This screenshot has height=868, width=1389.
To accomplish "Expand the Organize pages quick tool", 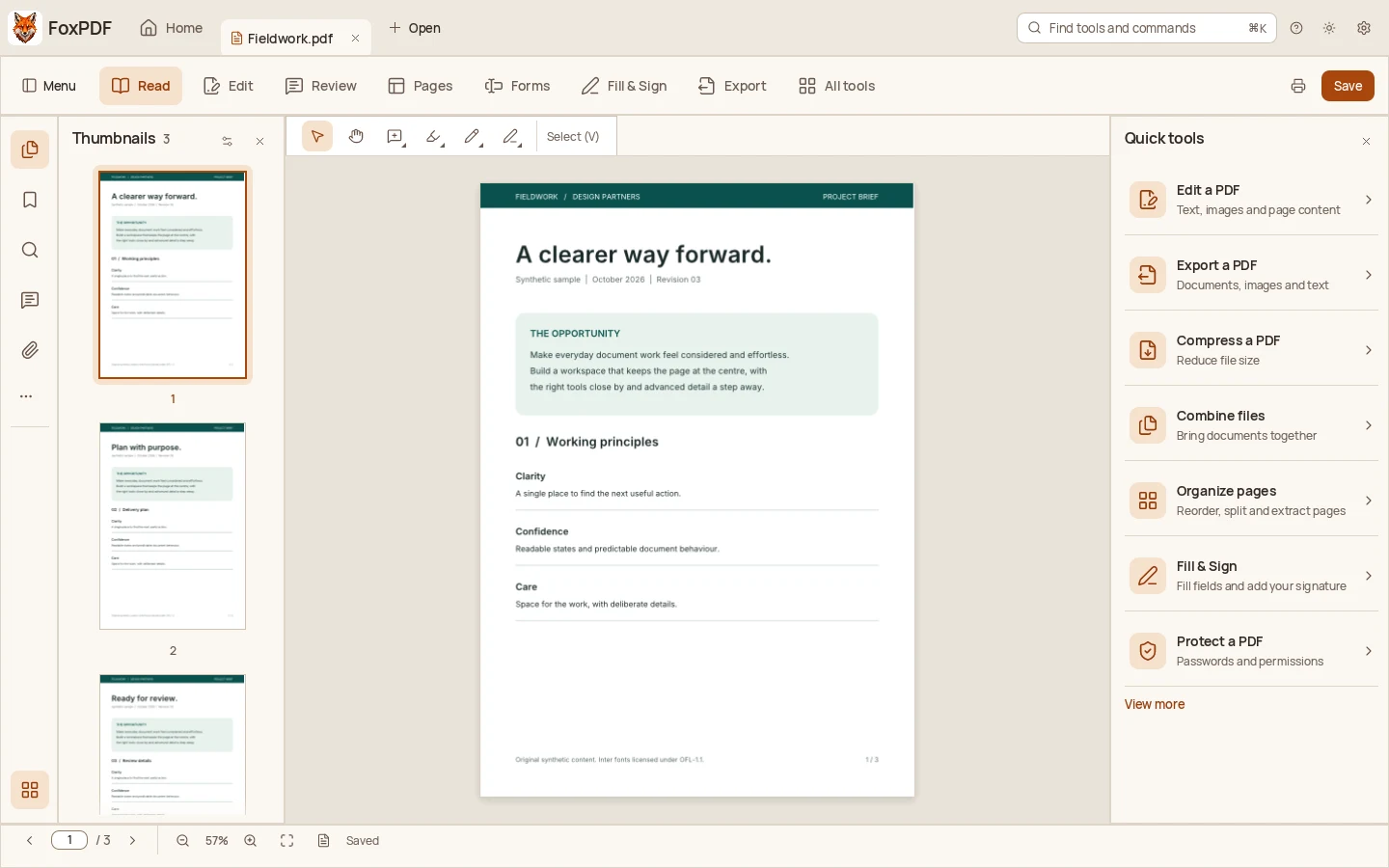I will 1251,501.
